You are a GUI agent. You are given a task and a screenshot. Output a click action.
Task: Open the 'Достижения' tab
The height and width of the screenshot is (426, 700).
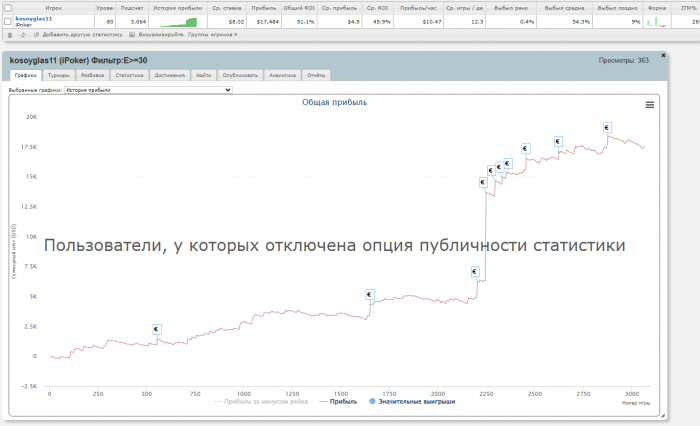coord(170,75)
